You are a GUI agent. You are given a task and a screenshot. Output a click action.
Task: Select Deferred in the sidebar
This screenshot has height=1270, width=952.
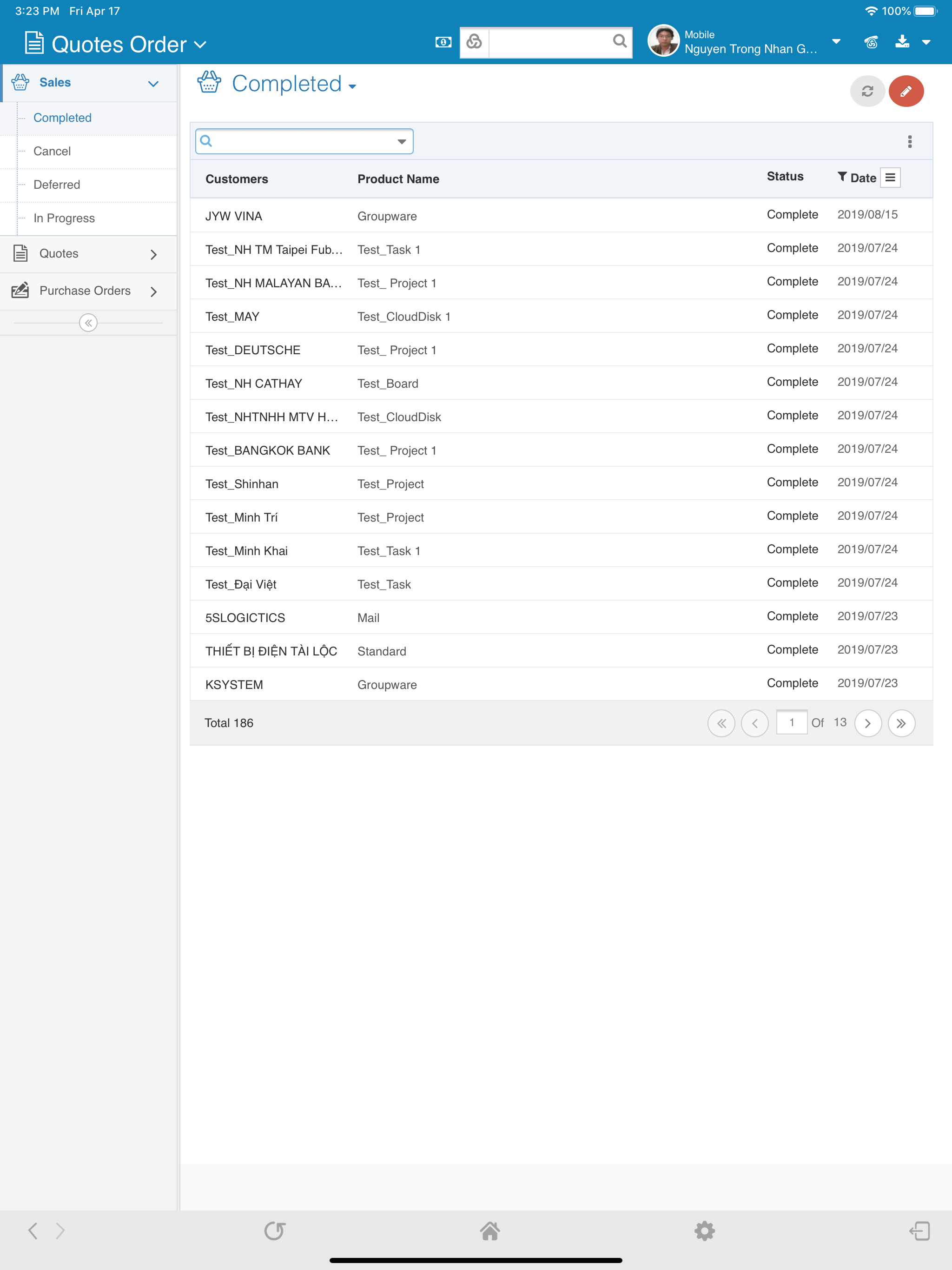click(57, 184)
